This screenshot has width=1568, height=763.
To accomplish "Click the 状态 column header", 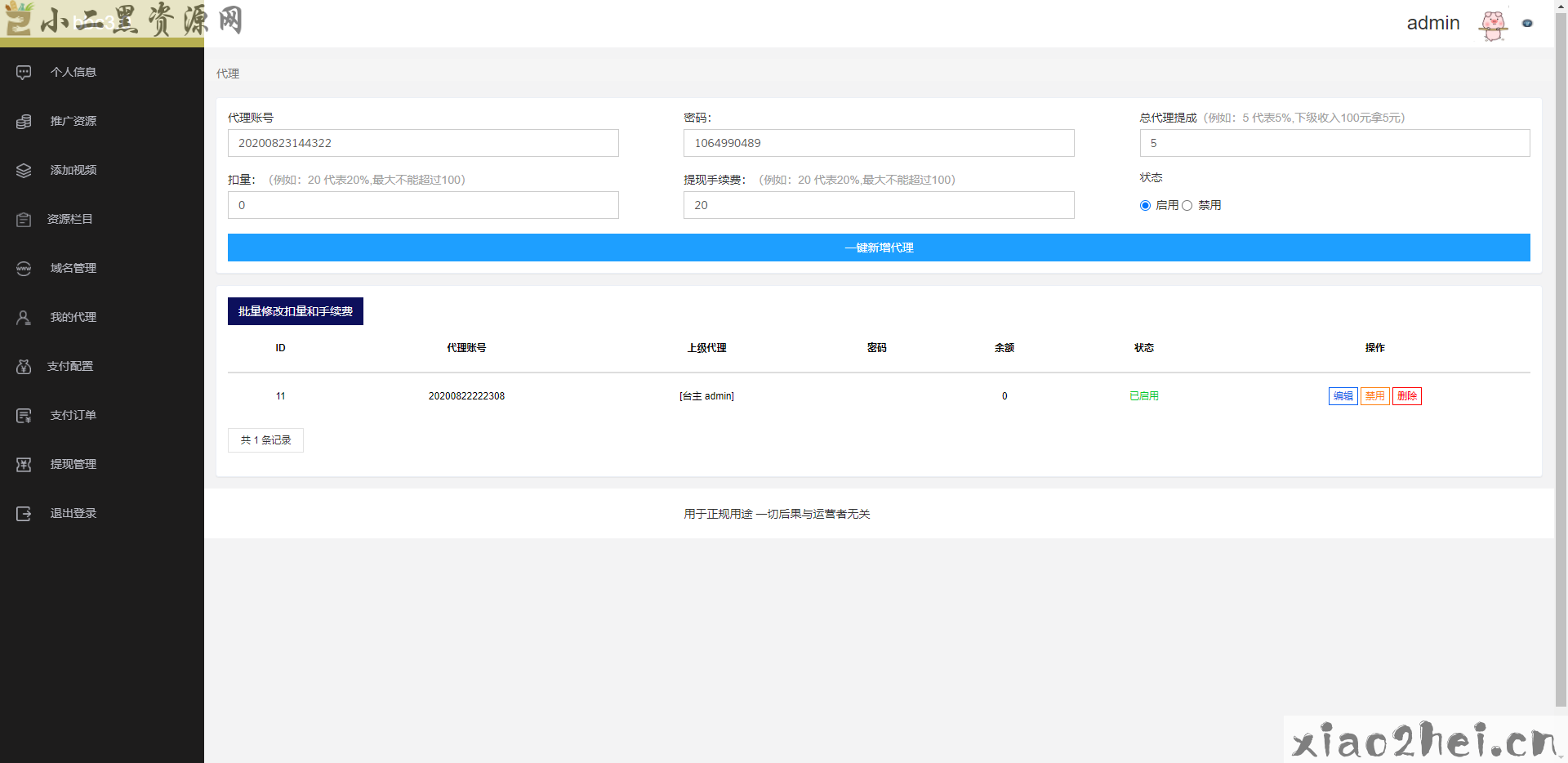I will tap(1143, 348).
